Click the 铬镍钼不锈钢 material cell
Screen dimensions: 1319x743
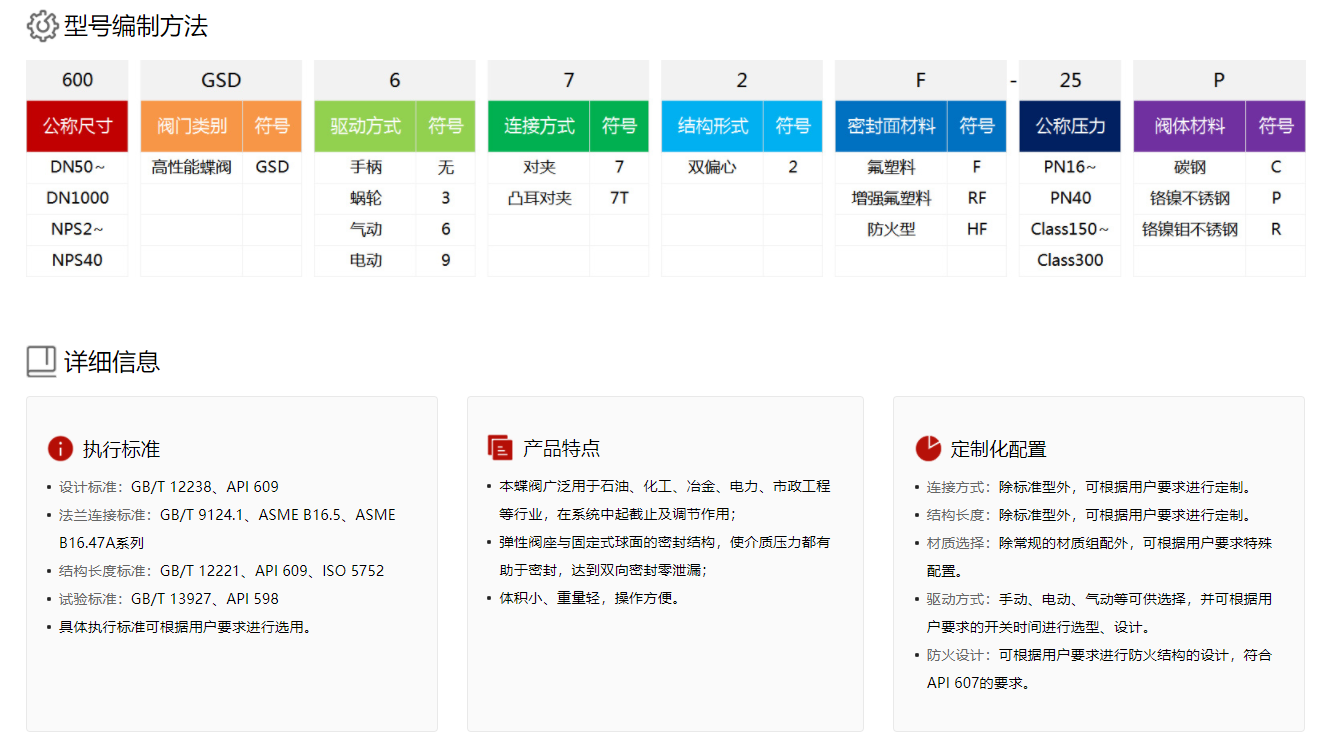pyautogui.click(x=1189, y=229)
